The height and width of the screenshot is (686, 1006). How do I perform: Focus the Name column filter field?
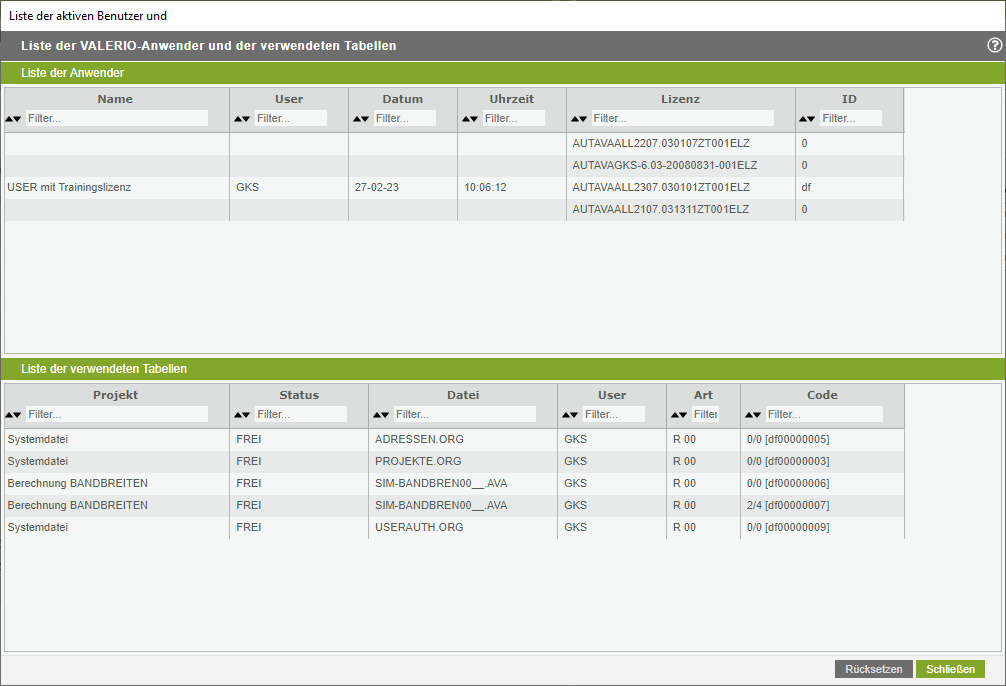[x=117, y=118]
